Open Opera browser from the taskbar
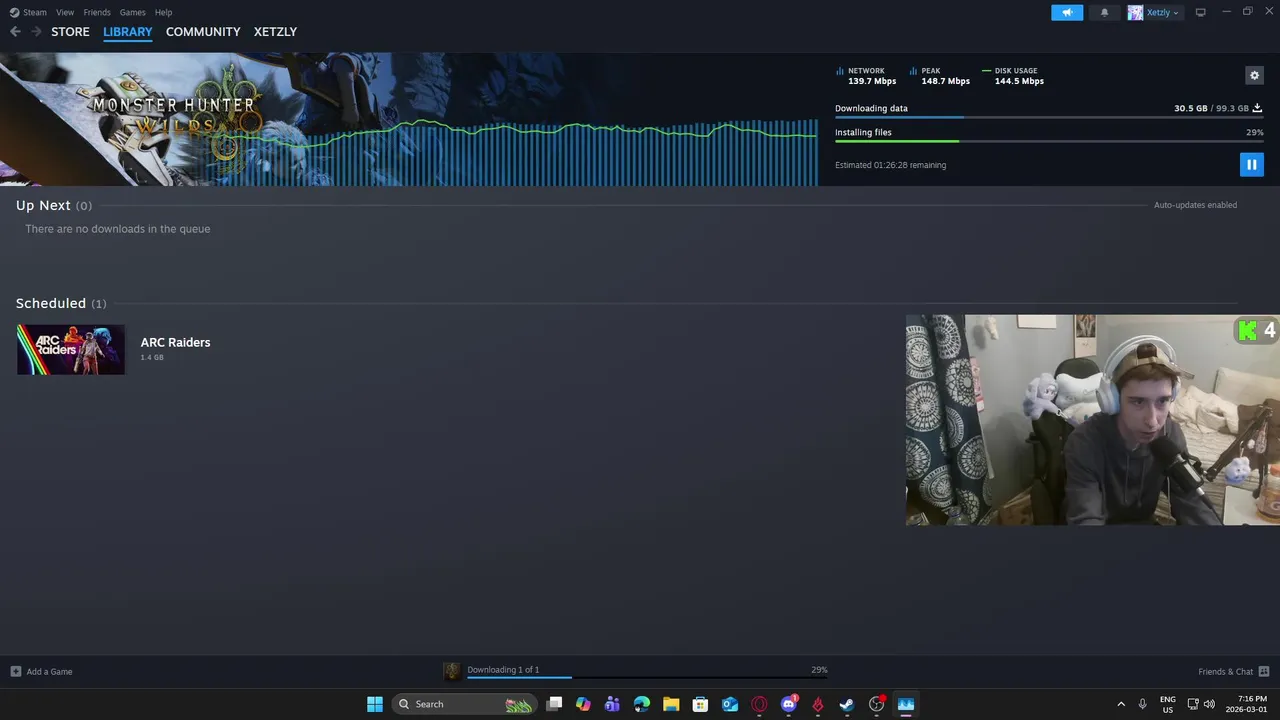 759,704
